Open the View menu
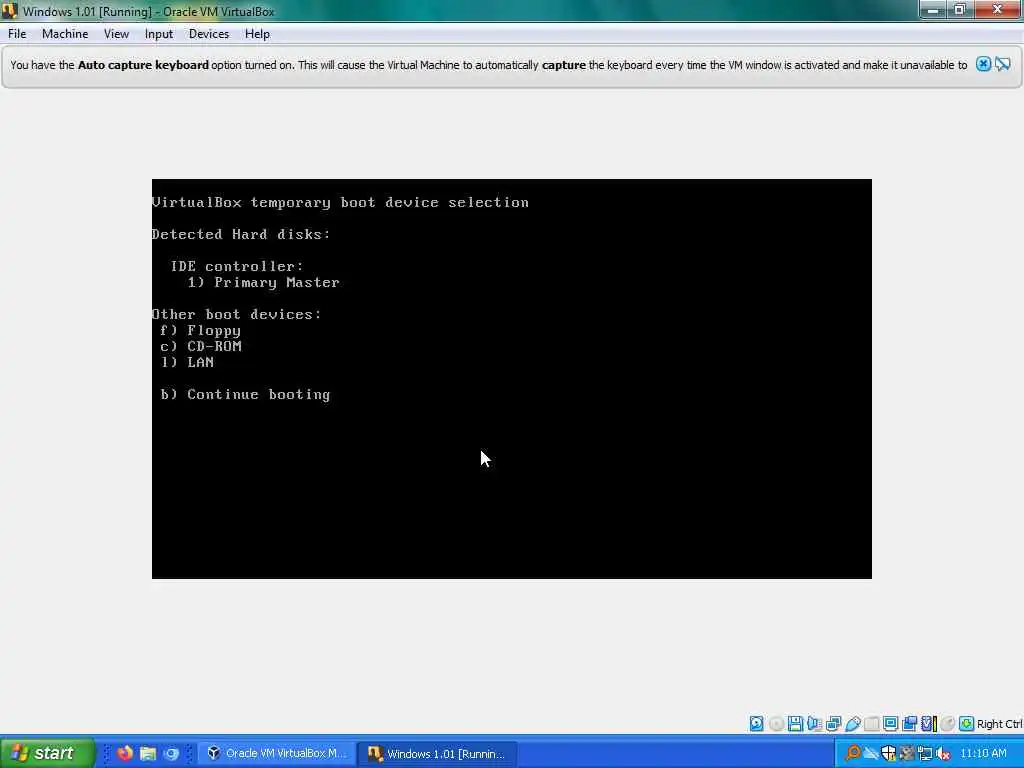 pyautogui.click(x=116, y=34)
